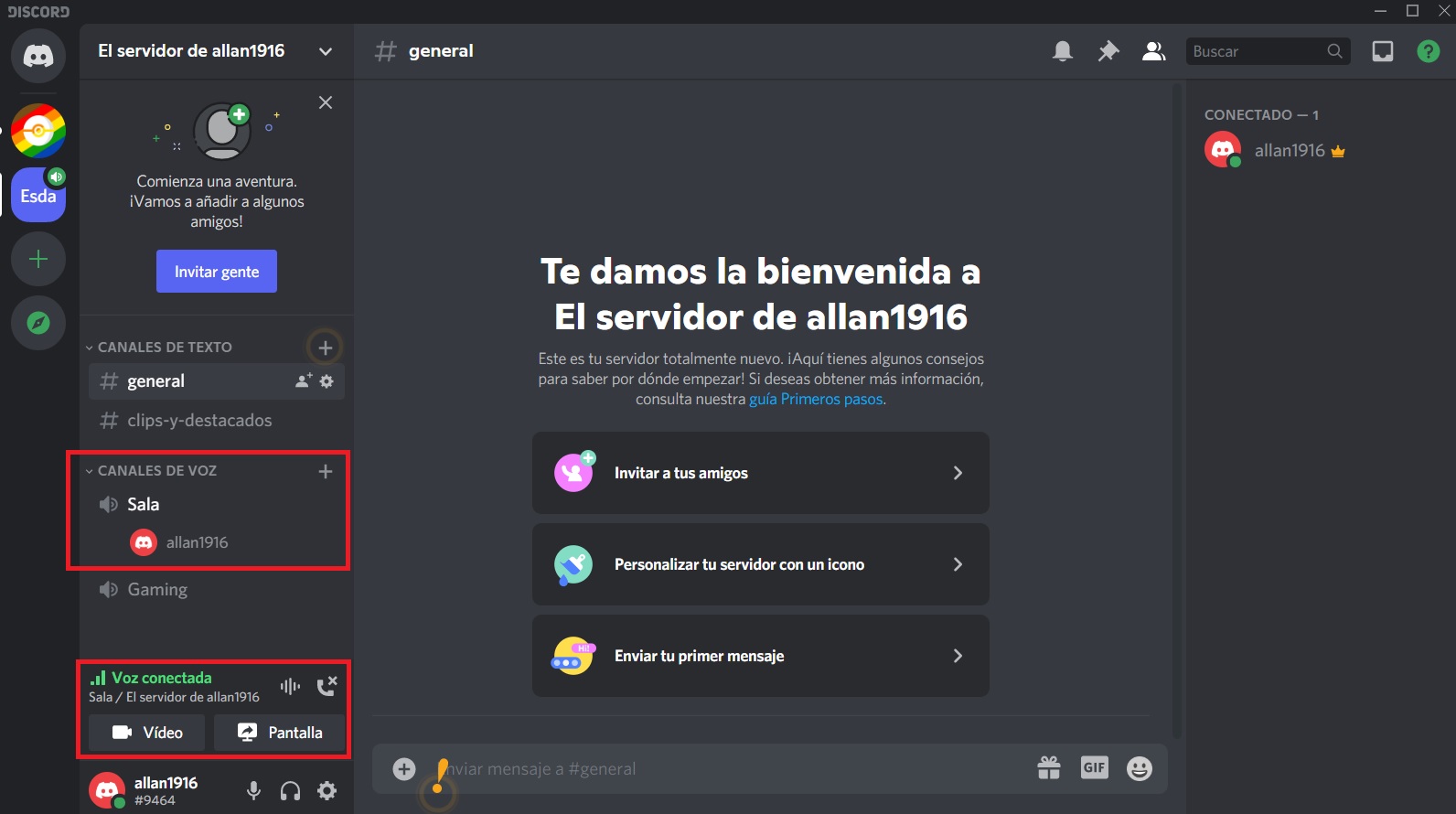Open allan1916 user profile panel
This screenshot has height=814, width=1456.
coord(146,790)
